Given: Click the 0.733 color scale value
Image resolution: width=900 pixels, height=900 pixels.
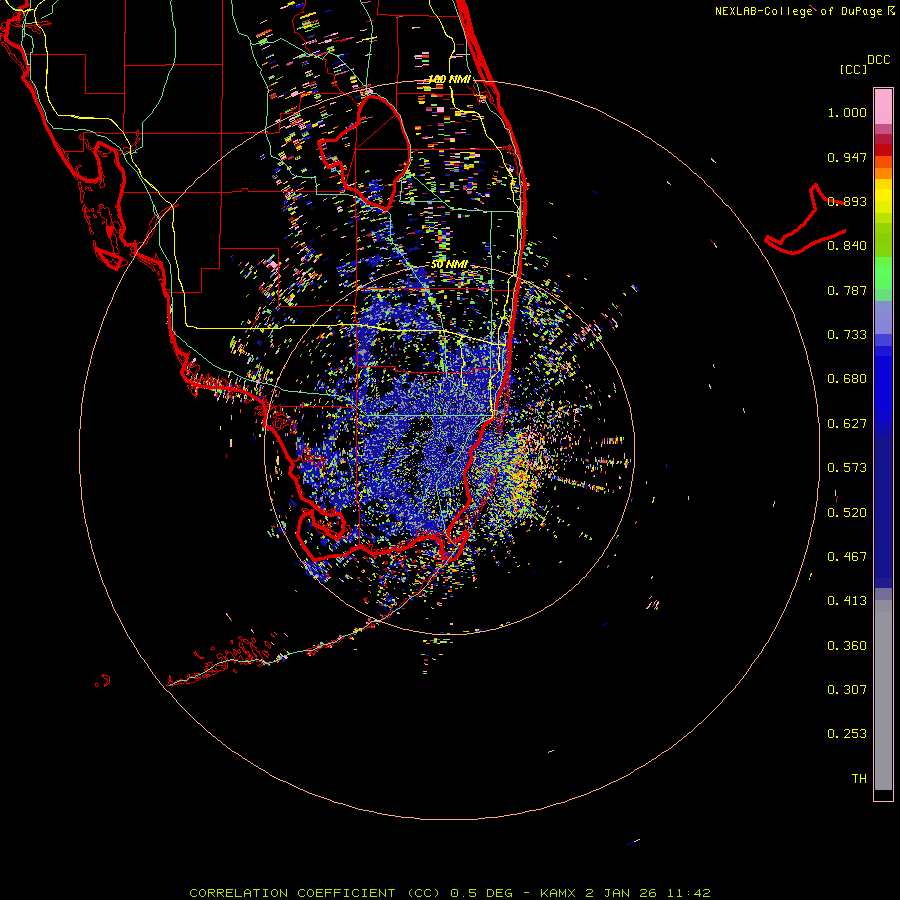Looking at the screenshot, I should tap(847, 335).
